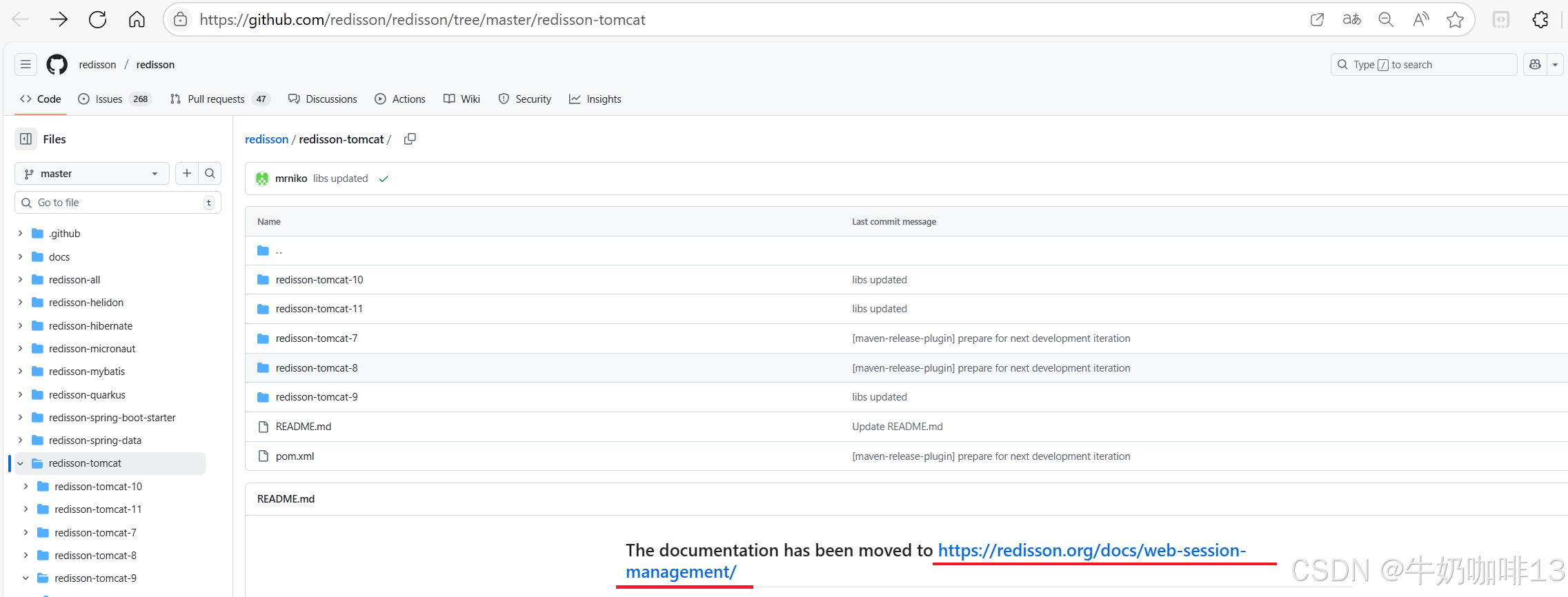Click redisson breadcrumb root link
This screenshot has width=1568, height=597.
pyautogui.click(x=266, y=139)
